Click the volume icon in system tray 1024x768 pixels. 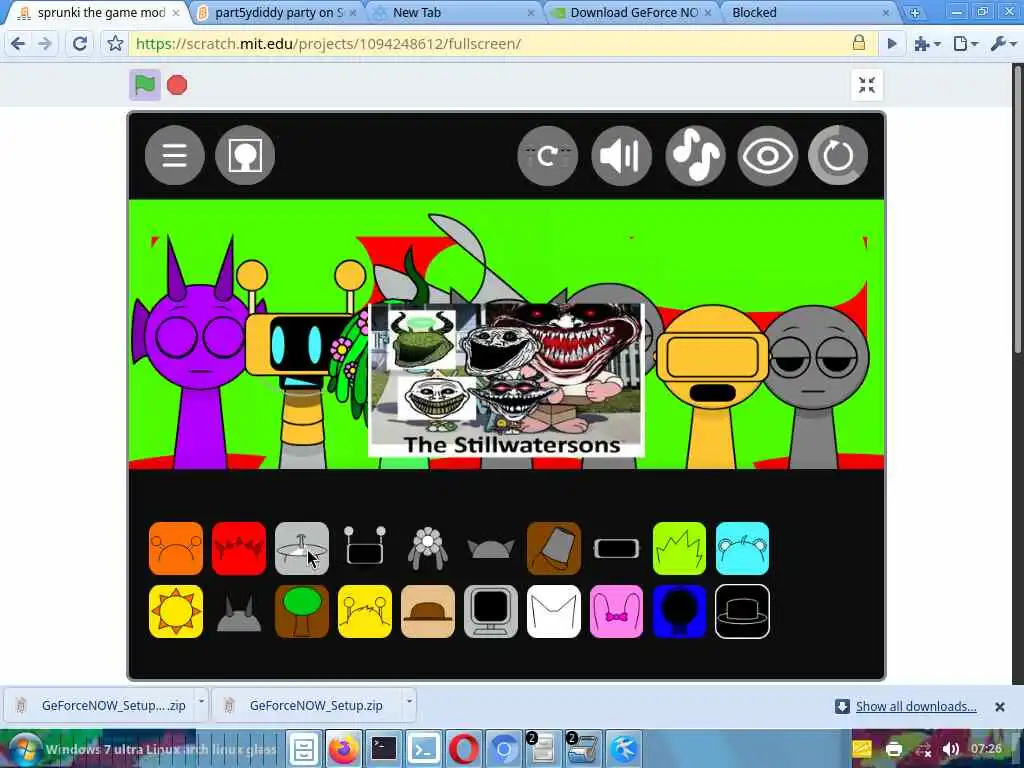tap(950, 749)
